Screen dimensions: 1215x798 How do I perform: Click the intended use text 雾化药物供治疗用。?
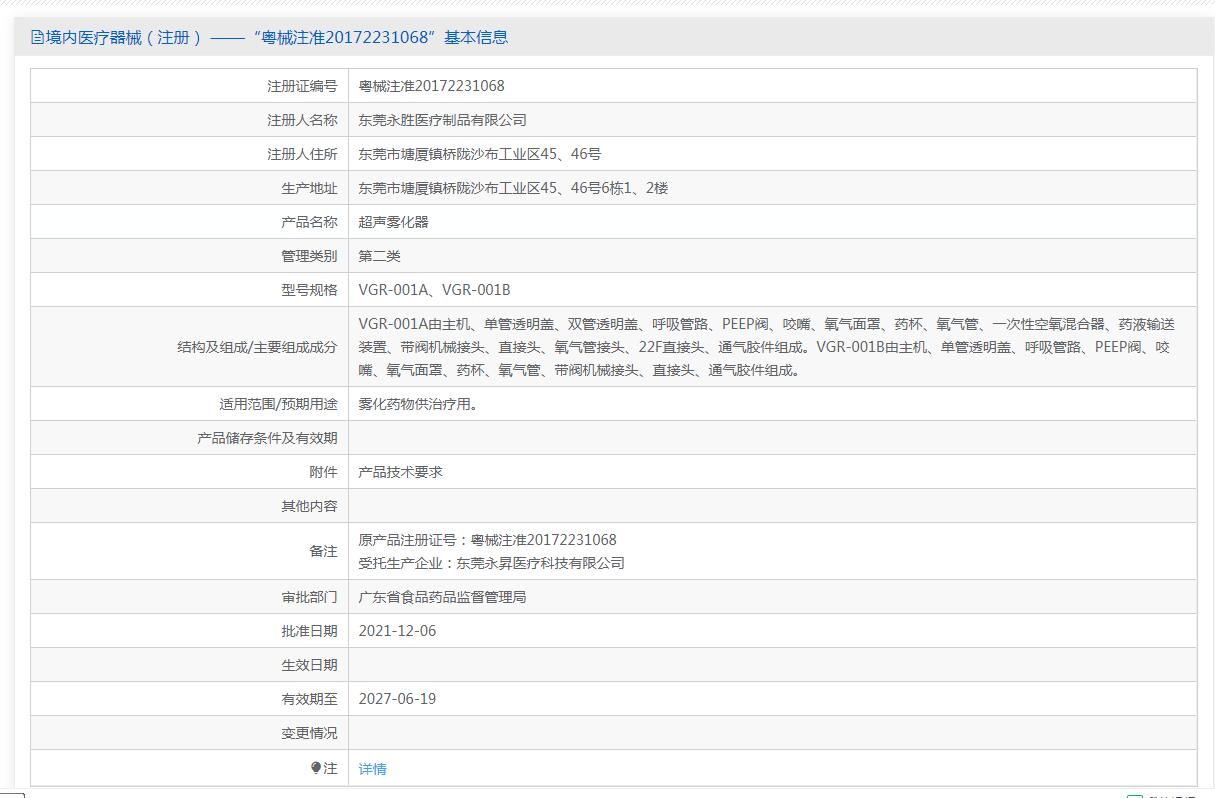click(418, 404)
